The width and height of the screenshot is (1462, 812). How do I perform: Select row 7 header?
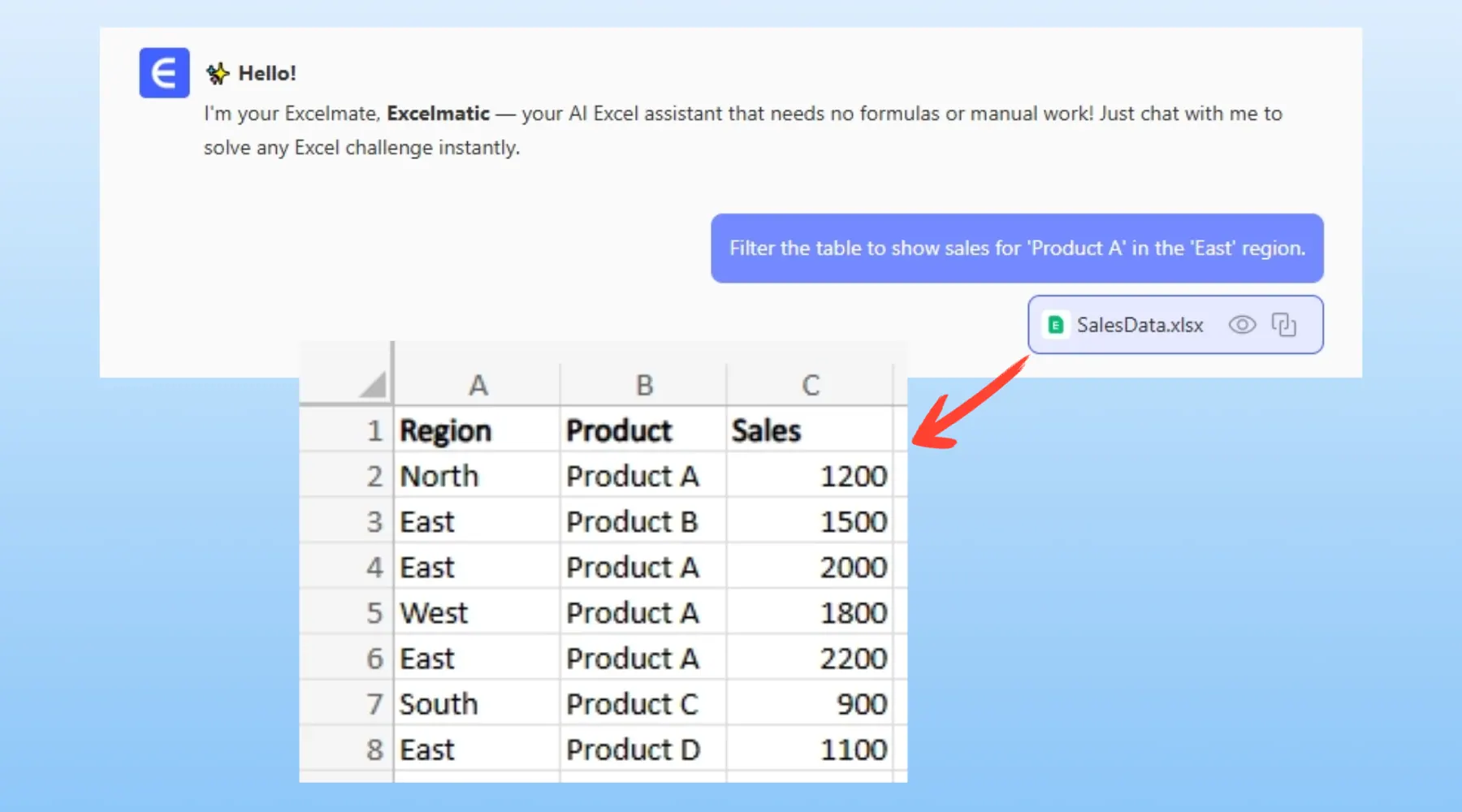point(374,703)
